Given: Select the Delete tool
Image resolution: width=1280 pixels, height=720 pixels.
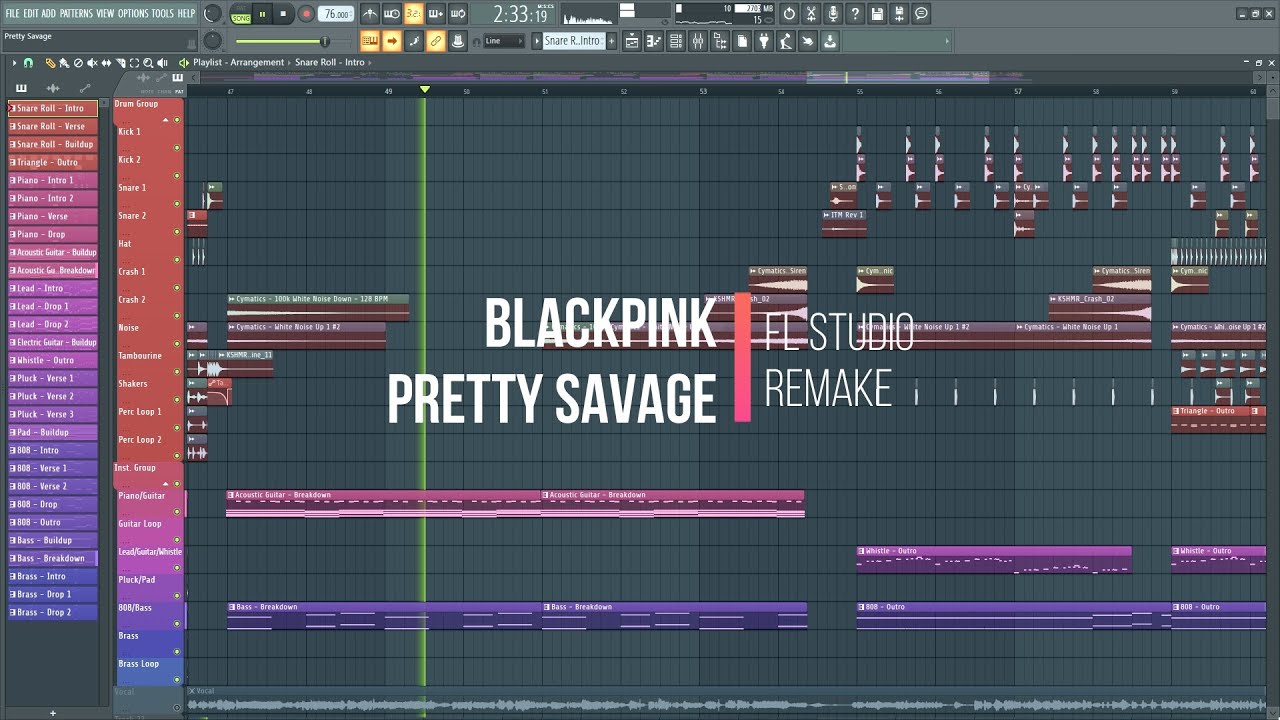Looking at the screenshot, I should [78, 63].
